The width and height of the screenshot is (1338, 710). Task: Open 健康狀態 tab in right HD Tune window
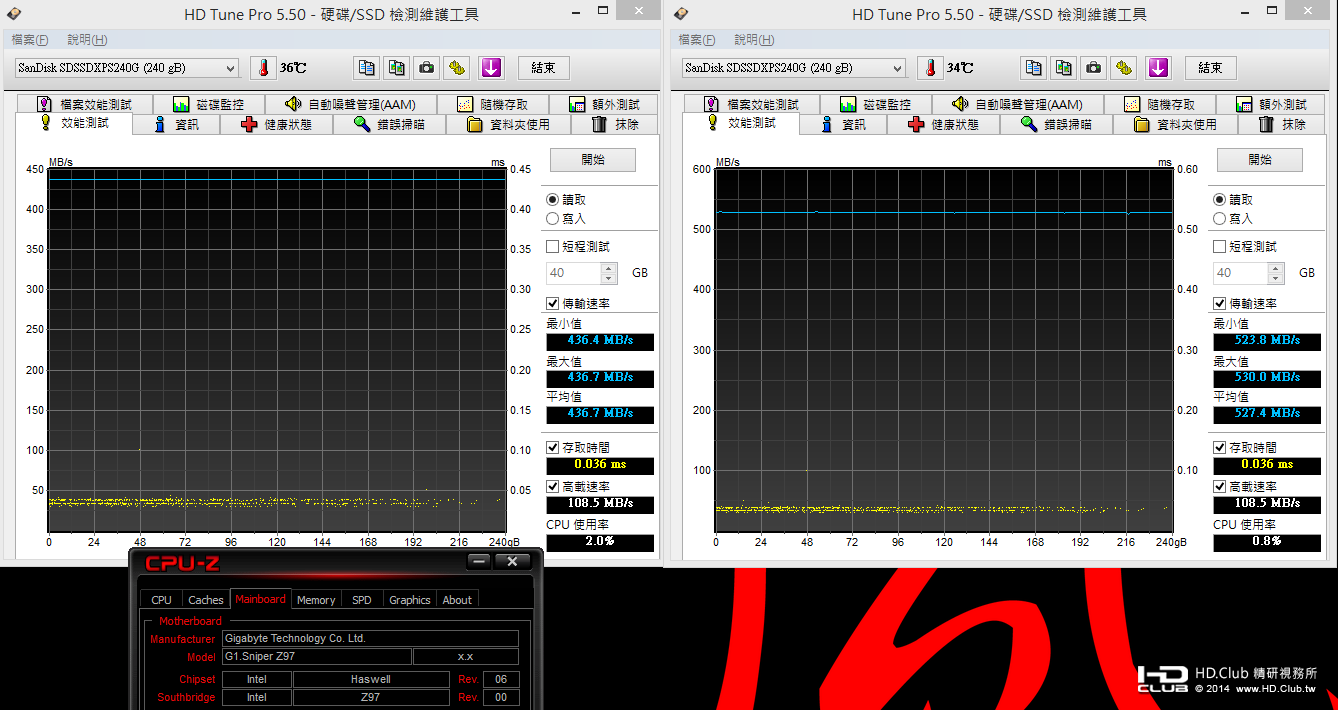point(944,124)
